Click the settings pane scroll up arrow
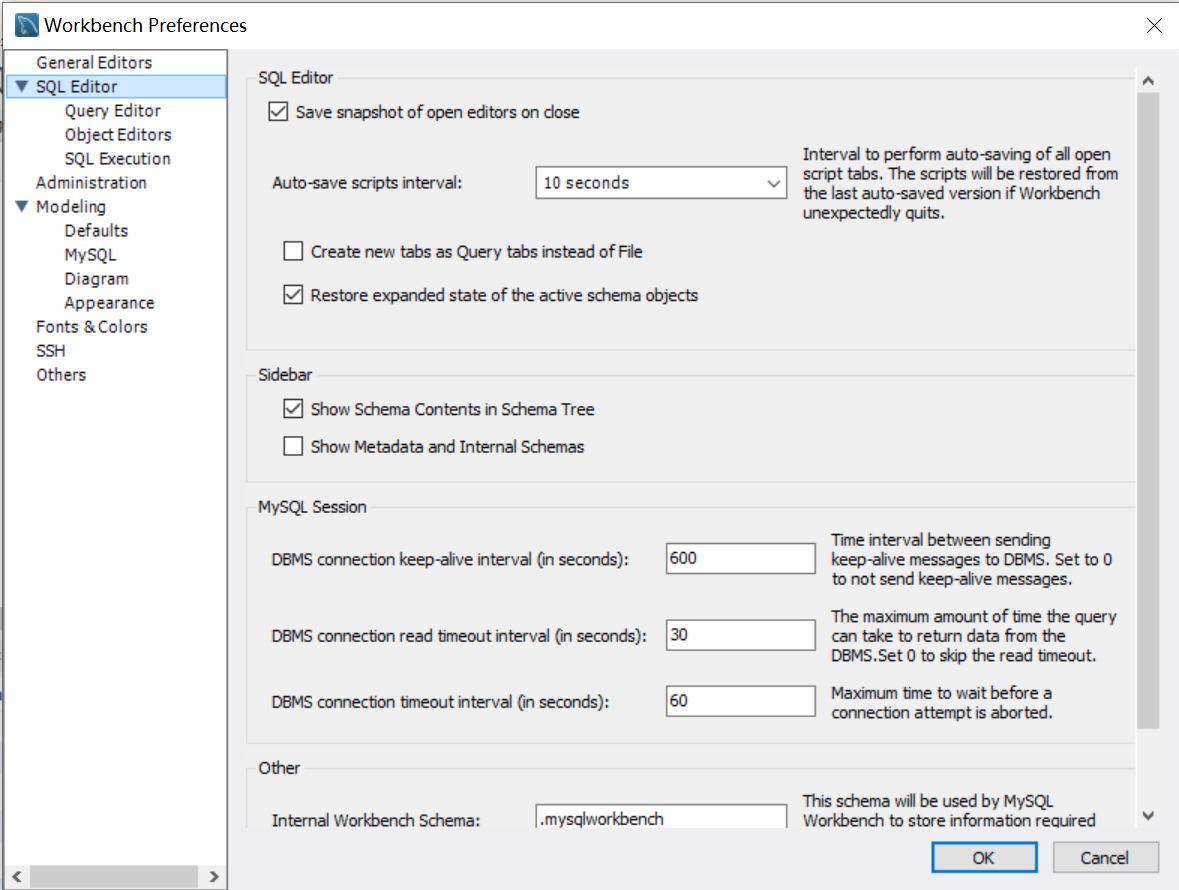The width and height of the screenshot is (1179, 890). pyautogui.click(x=1148, y=80)
